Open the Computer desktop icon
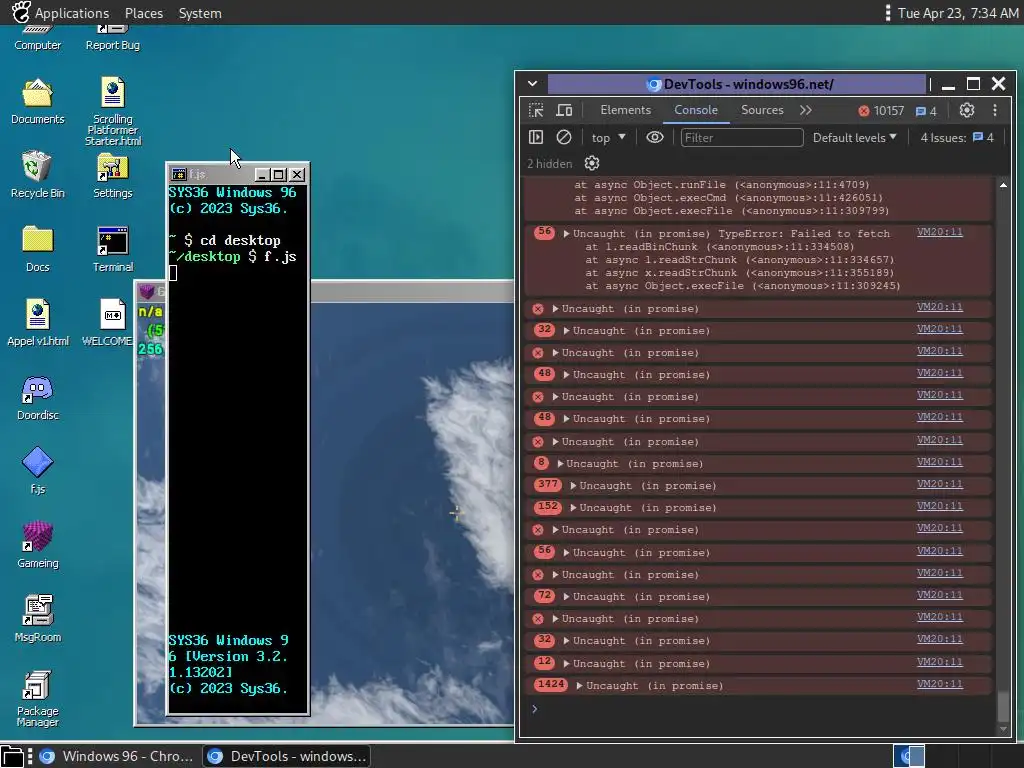 tap(37, 38)
